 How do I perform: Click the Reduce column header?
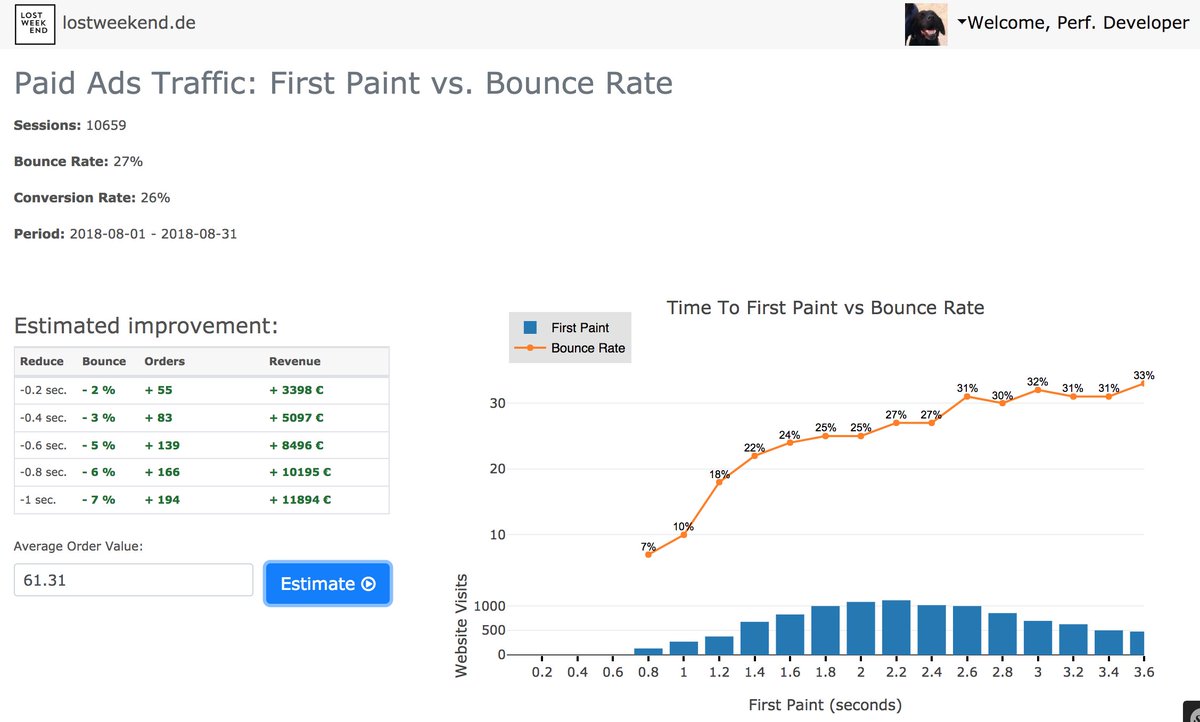(x=42, y=361)
